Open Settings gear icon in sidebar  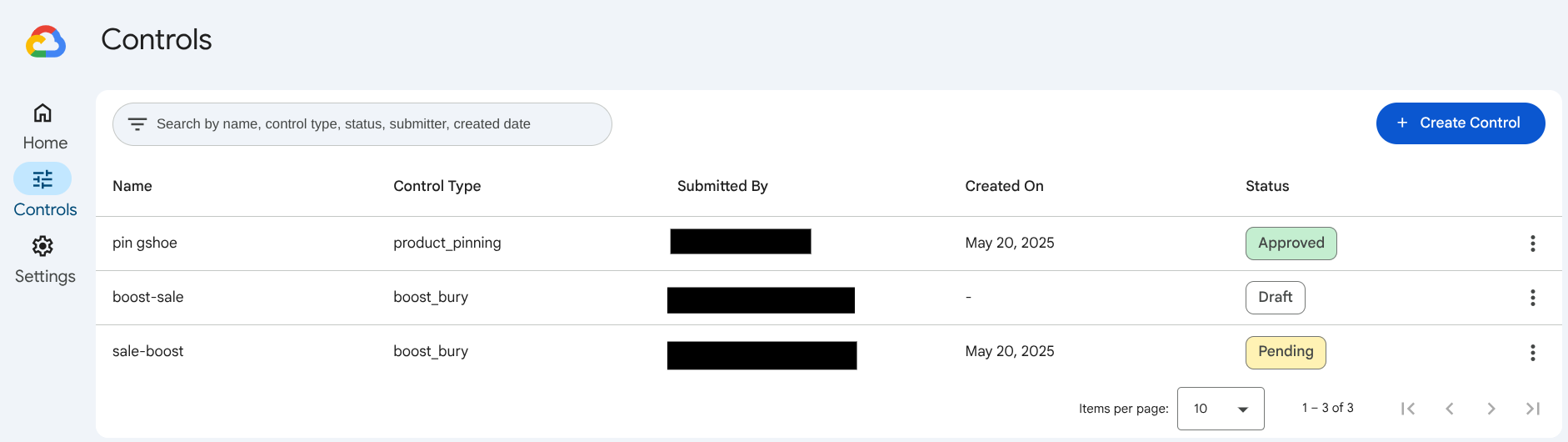coord(42,246)
